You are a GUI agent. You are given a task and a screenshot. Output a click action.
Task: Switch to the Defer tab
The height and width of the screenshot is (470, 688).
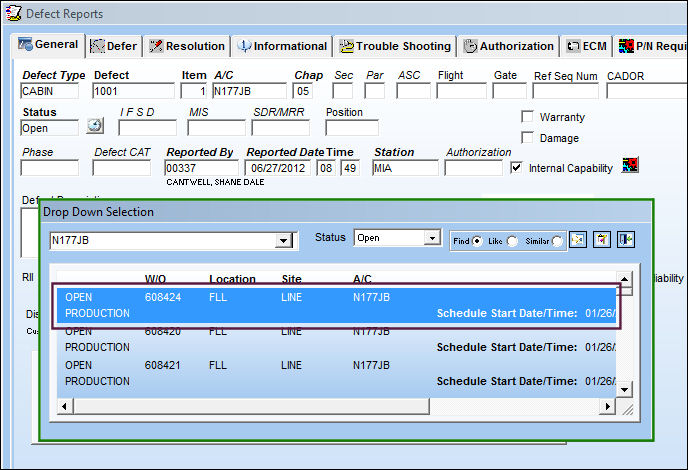tap(114, 46)
